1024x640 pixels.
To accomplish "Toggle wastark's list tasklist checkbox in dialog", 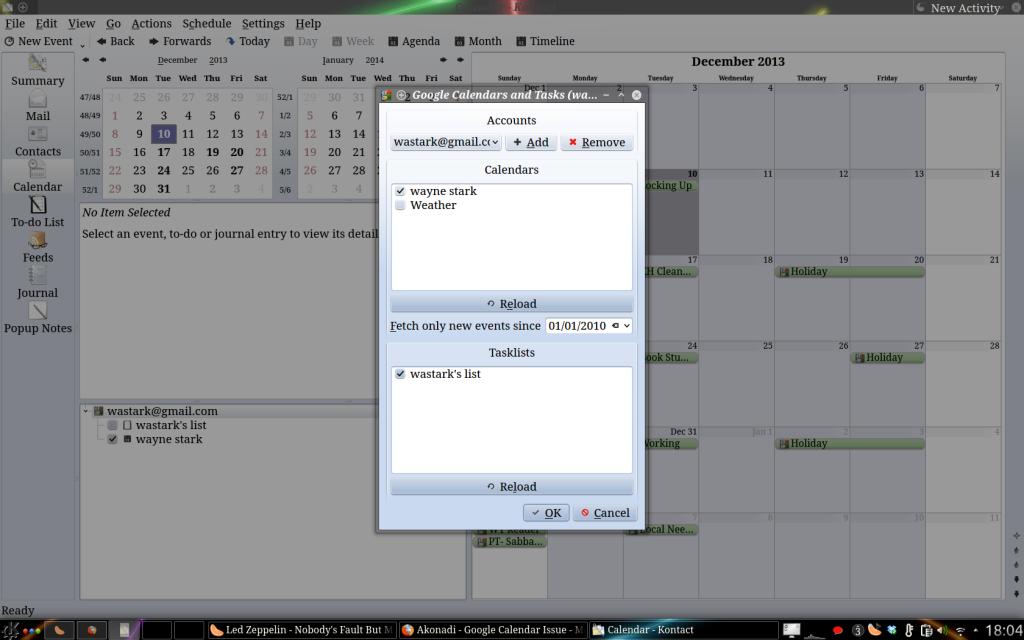I will (x=400, y=374).
